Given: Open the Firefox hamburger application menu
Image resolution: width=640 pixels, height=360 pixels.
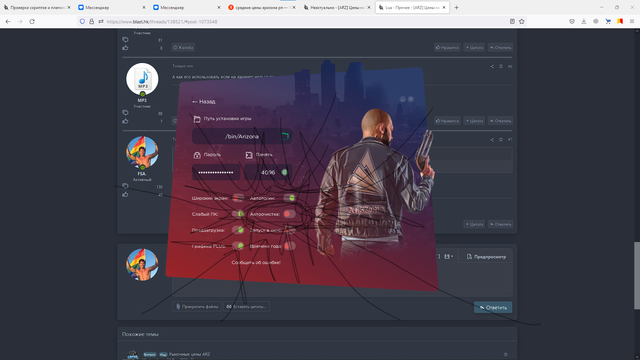Looking at the screenshot, I should tap(632, 22).
